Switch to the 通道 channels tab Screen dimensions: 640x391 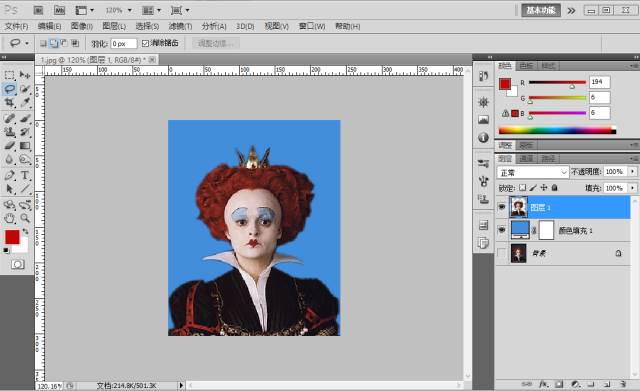point(526,158)
